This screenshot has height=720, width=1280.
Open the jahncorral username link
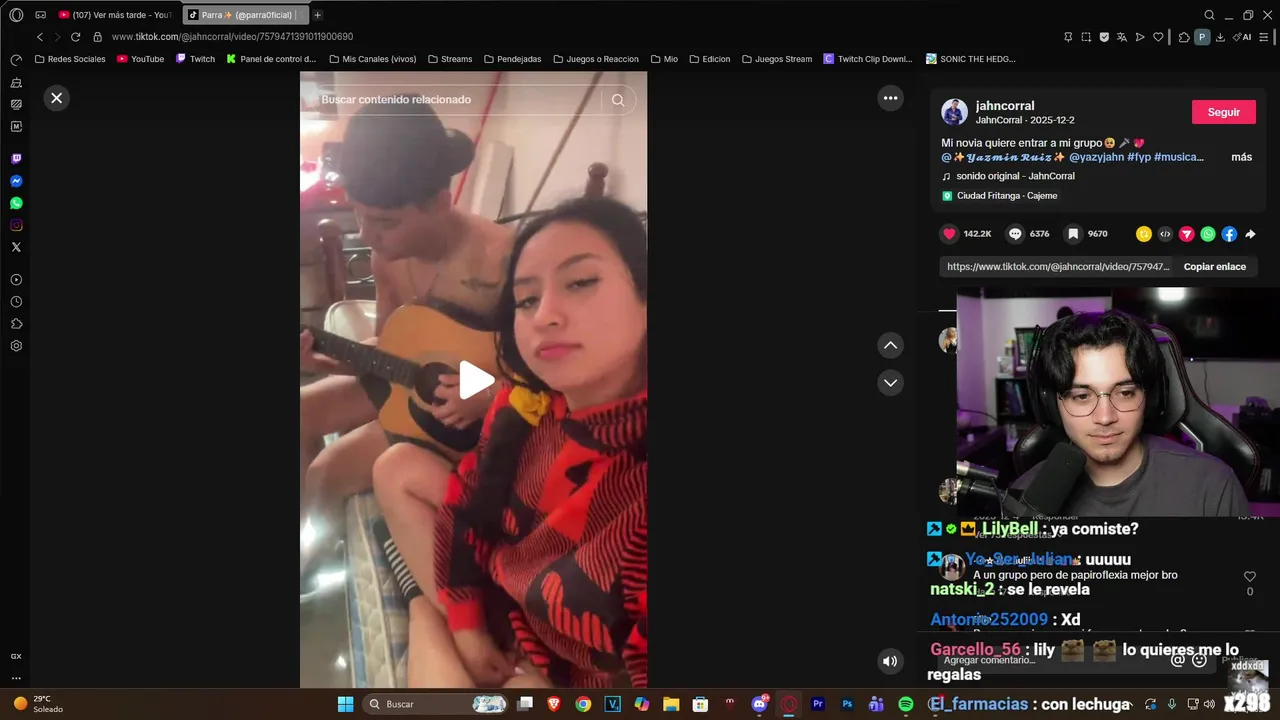pos(1005,106)
